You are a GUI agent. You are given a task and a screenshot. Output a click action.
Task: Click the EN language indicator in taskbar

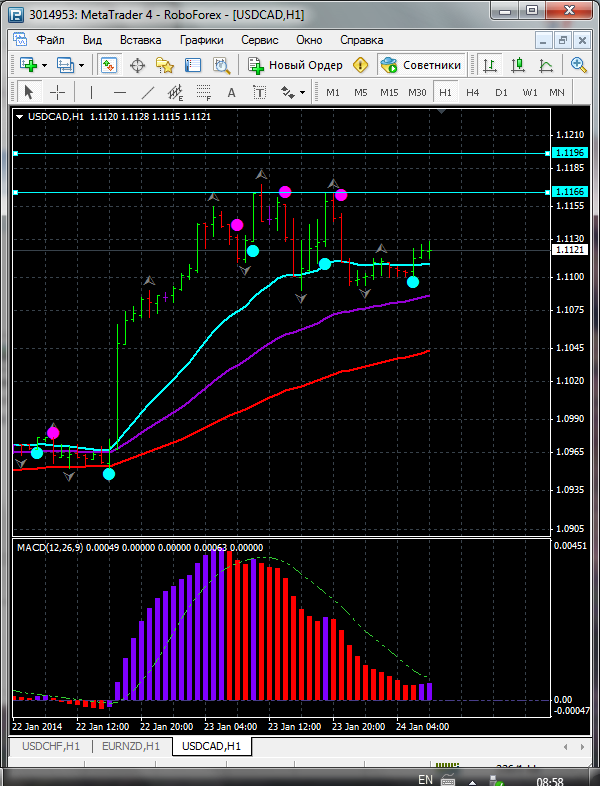coord(425,779)
